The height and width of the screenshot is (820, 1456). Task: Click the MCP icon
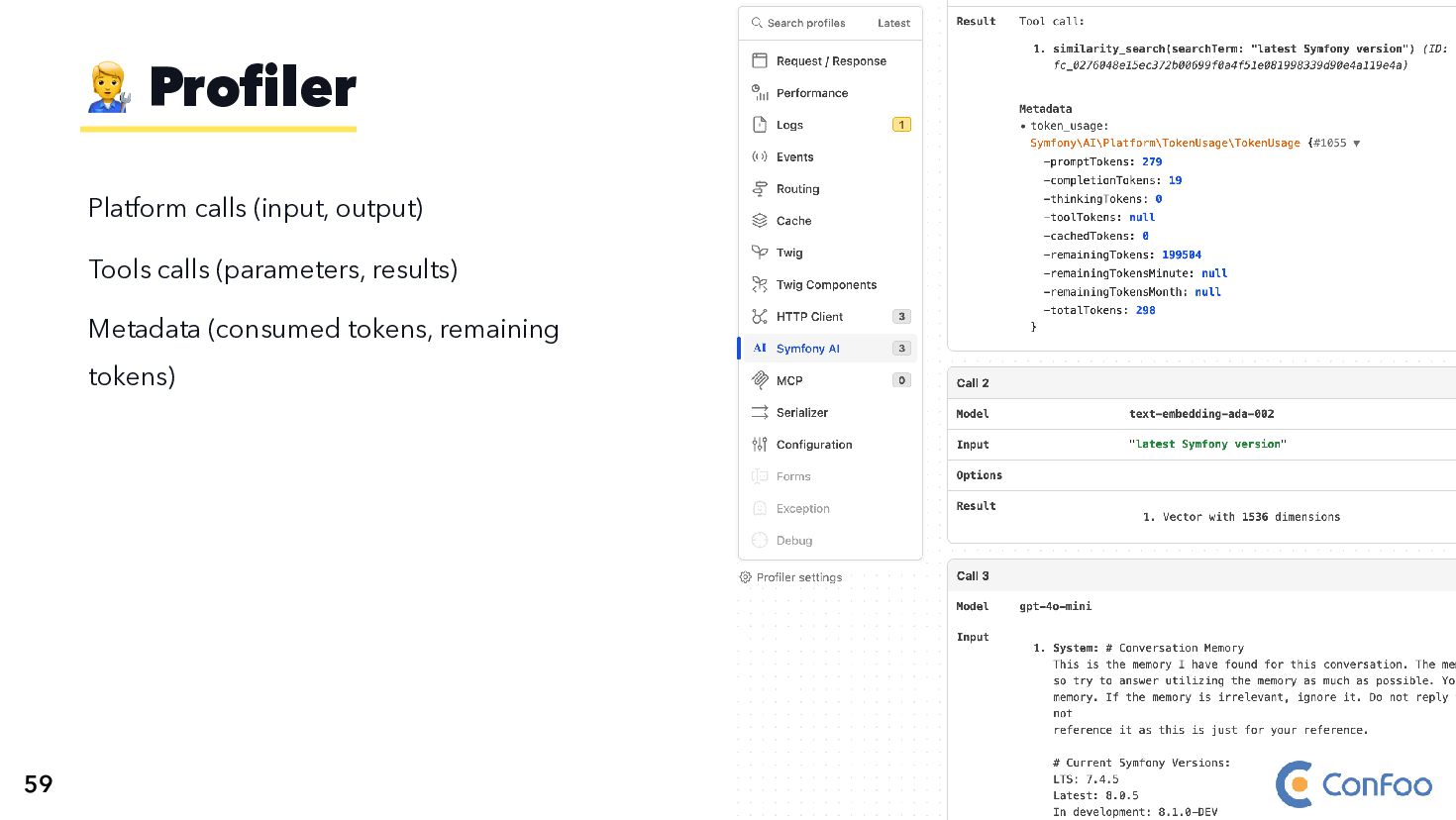(760, 380)
